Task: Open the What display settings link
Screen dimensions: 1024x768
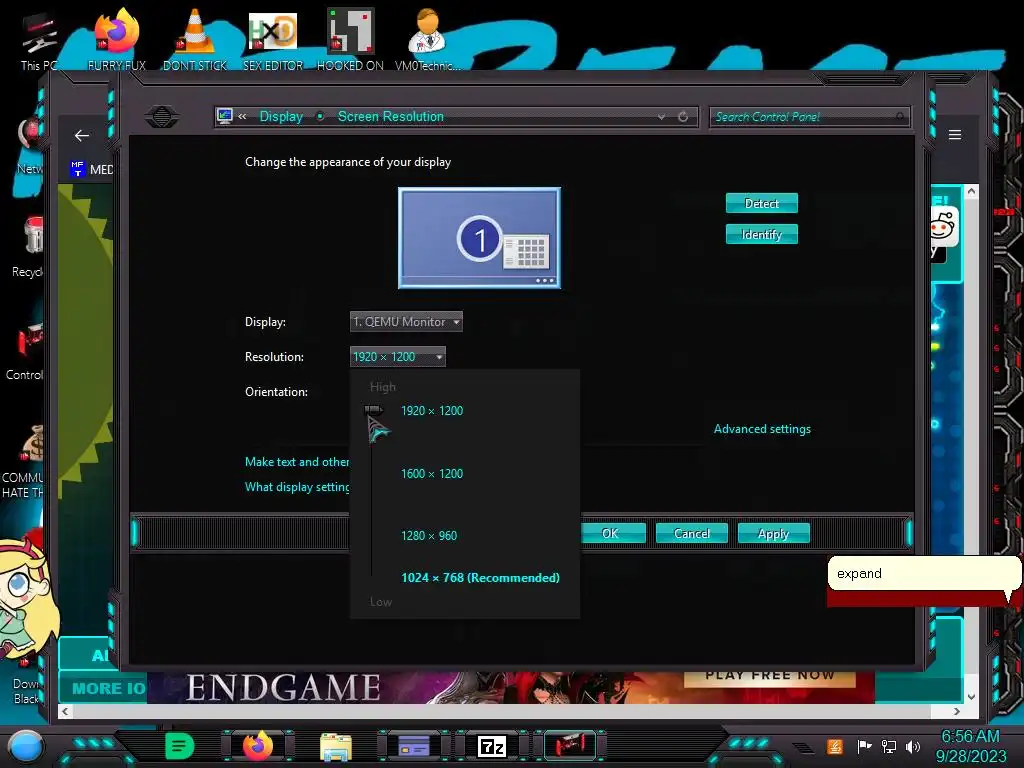Action: pos(297,487)
